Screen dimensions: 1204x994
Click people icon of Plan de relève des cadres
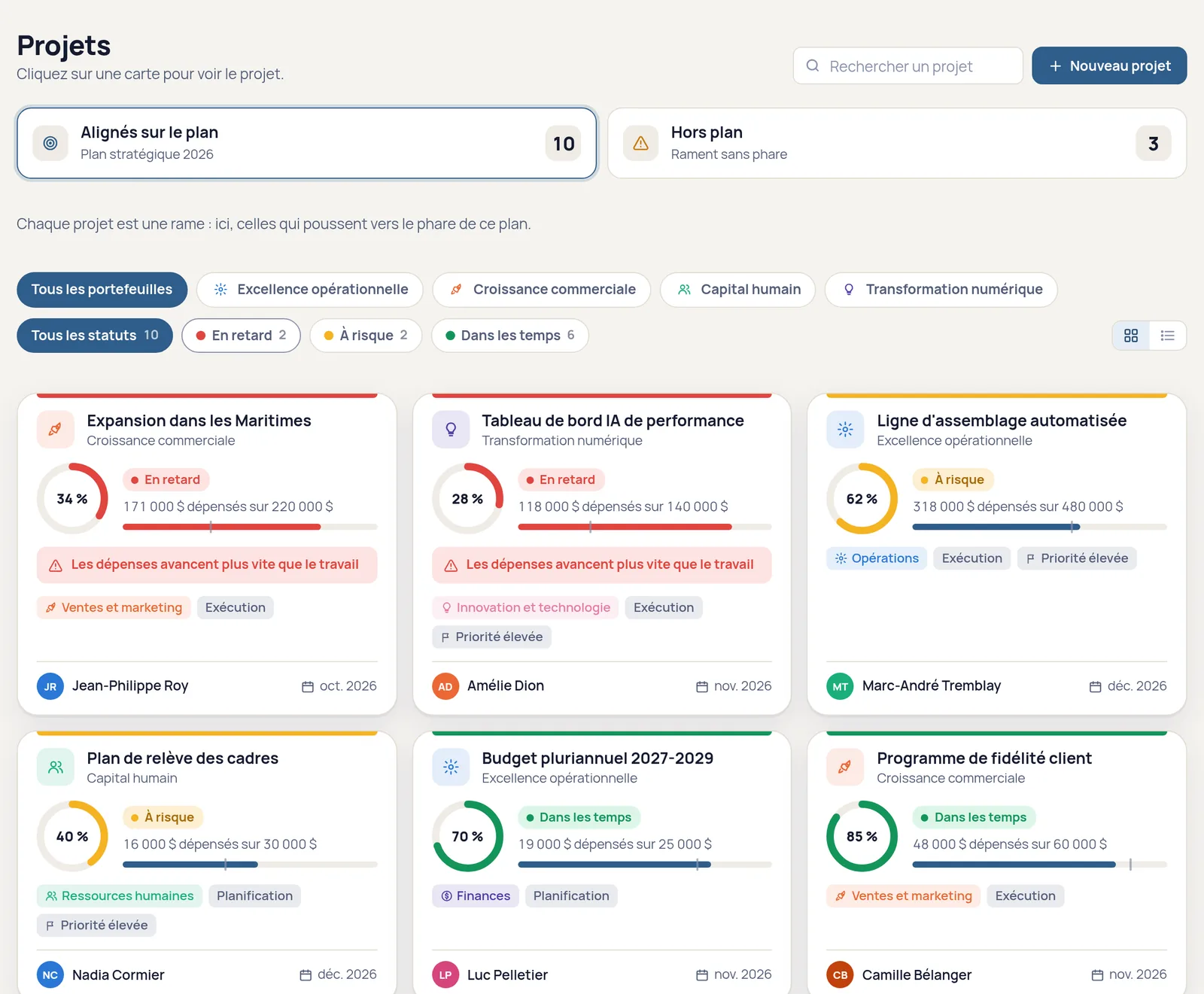[56, 768]
